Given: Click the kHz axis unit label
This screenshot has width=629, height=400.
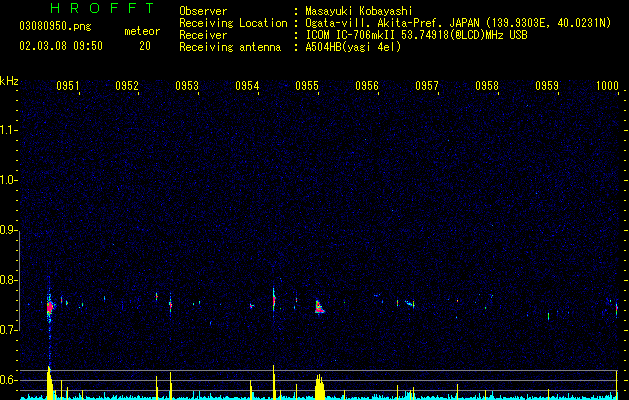Looking at the screenshot, I should click(x=9, y=81).
